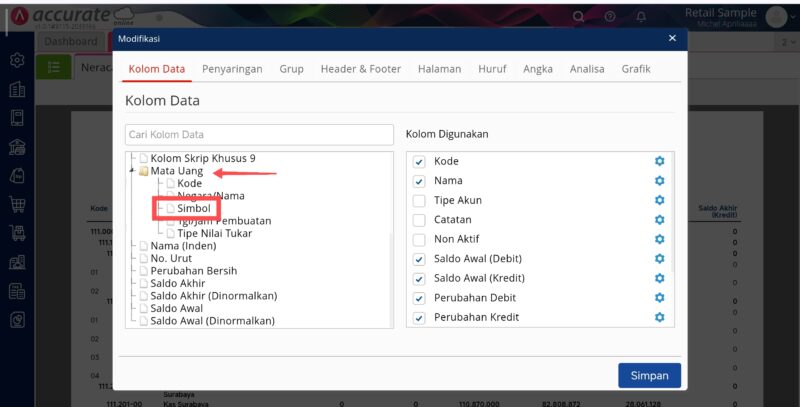This screenshot has width=800, height=407.
Task: Switch to the Penyaringan tab
Action: pos(232,69)
